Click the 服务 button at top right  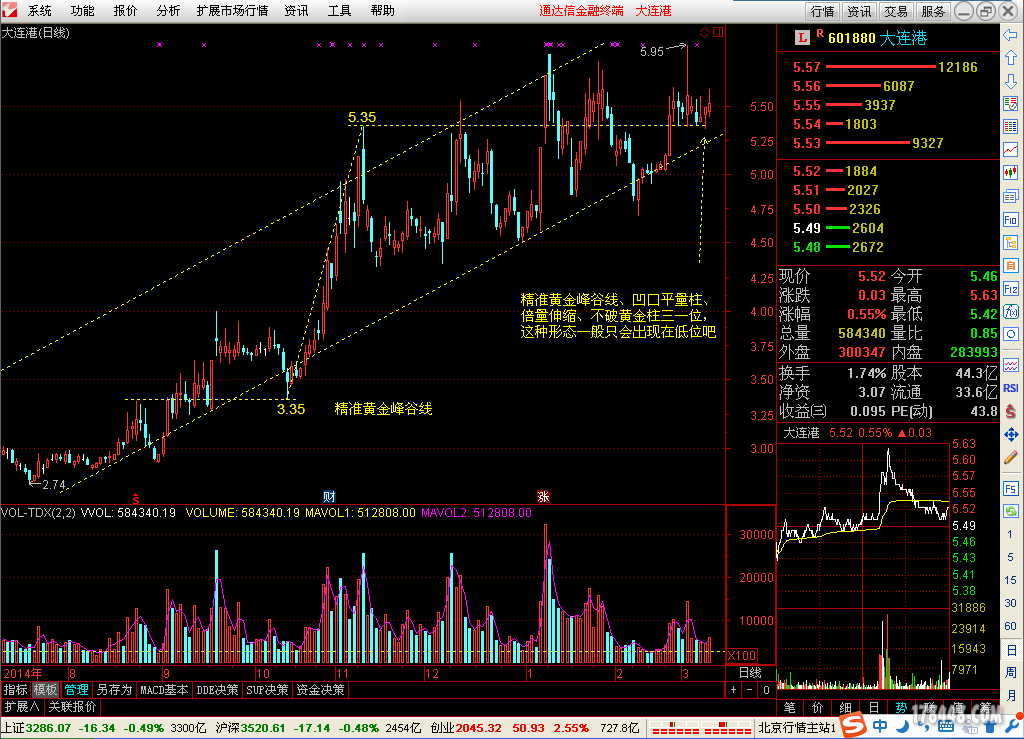933,11
